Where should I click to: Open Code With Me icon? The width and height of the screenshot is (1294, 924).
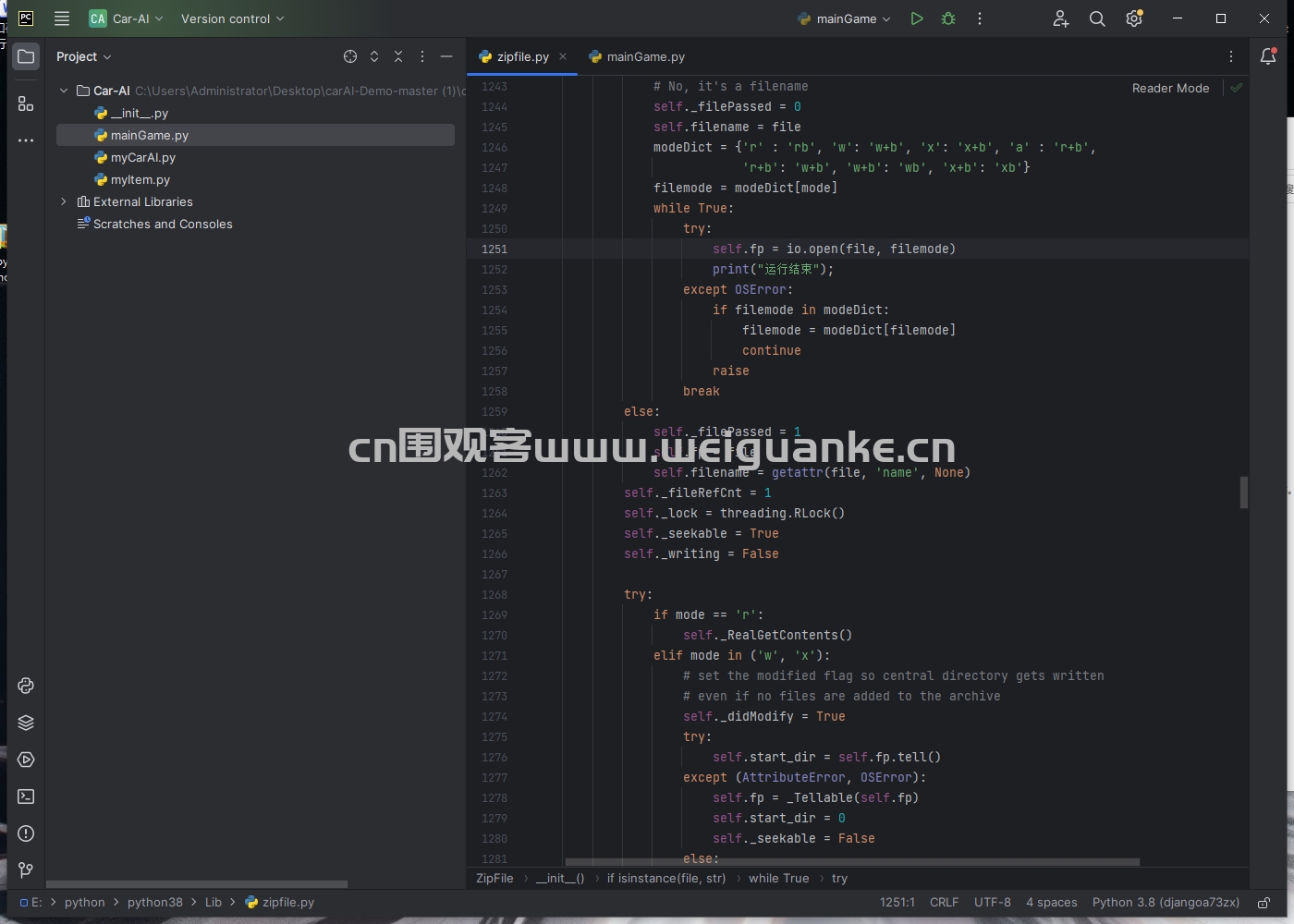[1060, 18]
